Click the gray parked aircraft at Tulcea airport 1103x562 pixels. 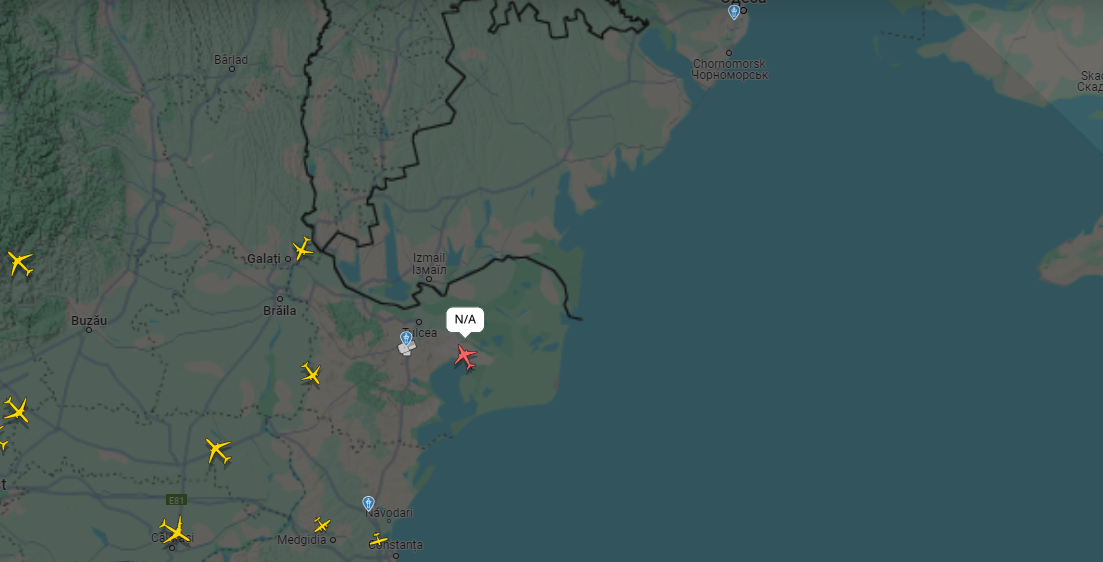point(407,349)
